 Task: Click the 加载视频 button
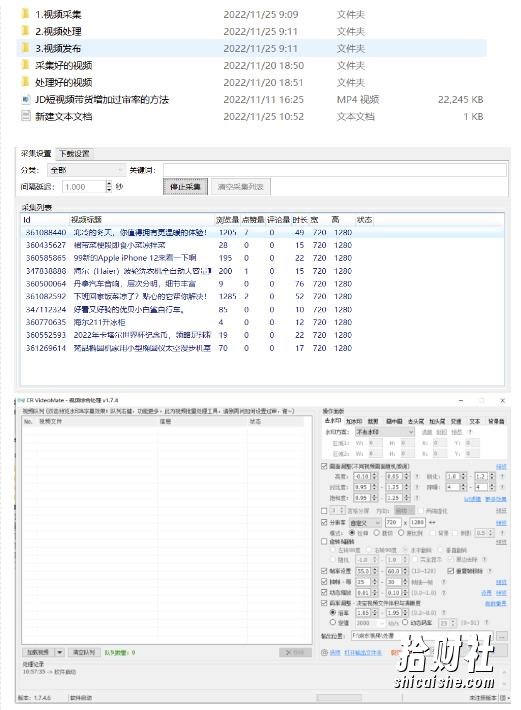pyautogui.click(x=38, y=652)
